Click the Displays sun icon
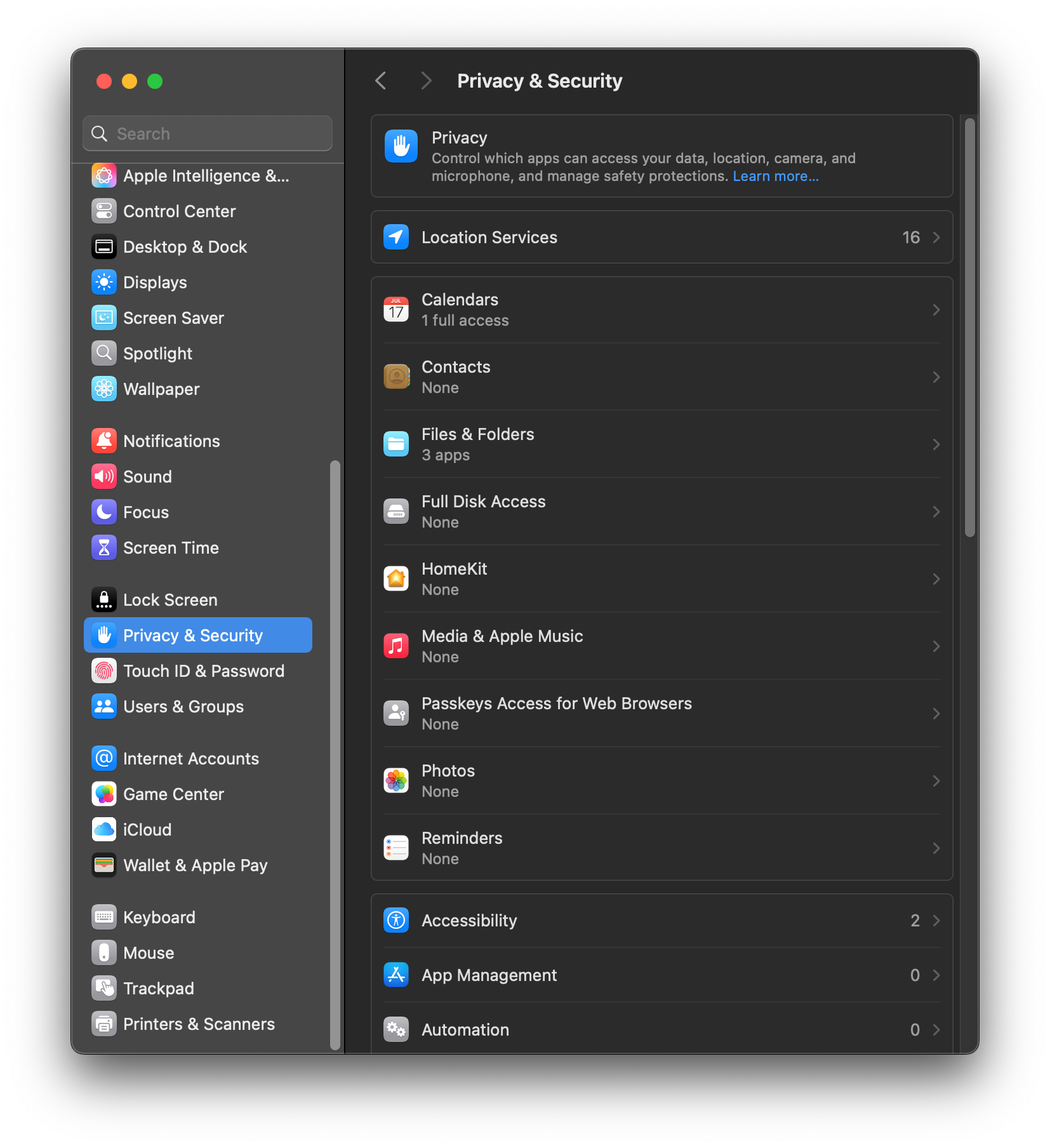The width and height of the screenshot is (1050, 1148). [x=104, y=283]
